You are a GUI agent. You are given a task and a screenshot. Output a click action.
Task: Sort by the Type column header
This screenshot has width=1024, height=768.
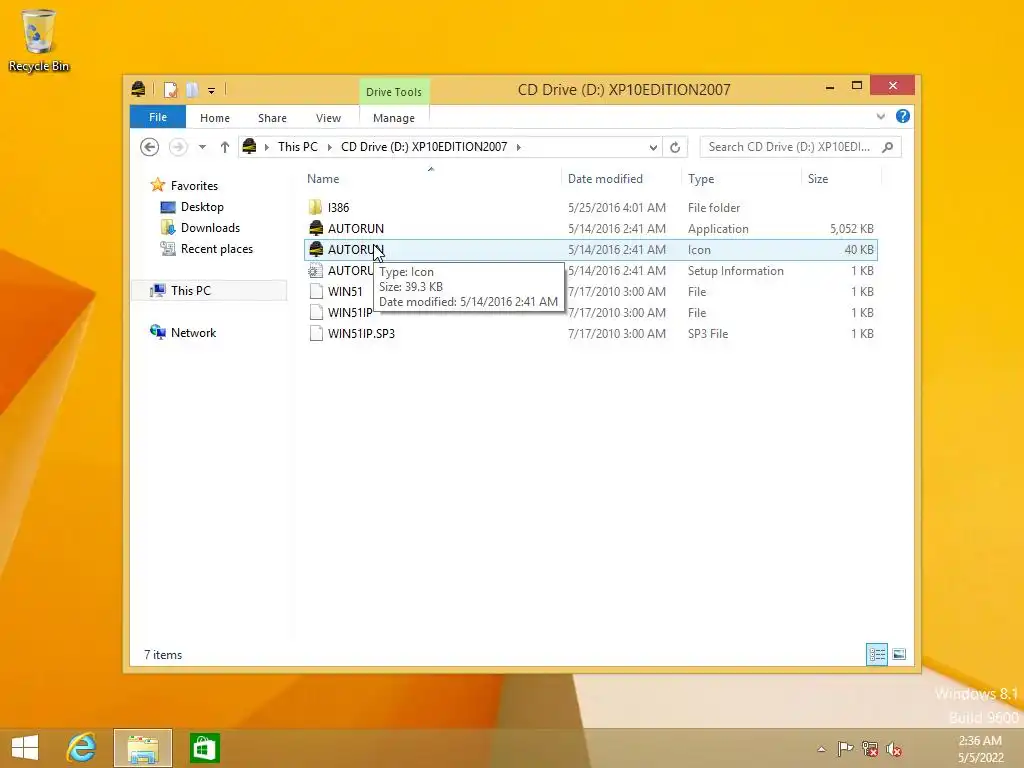tap(701, 179)
